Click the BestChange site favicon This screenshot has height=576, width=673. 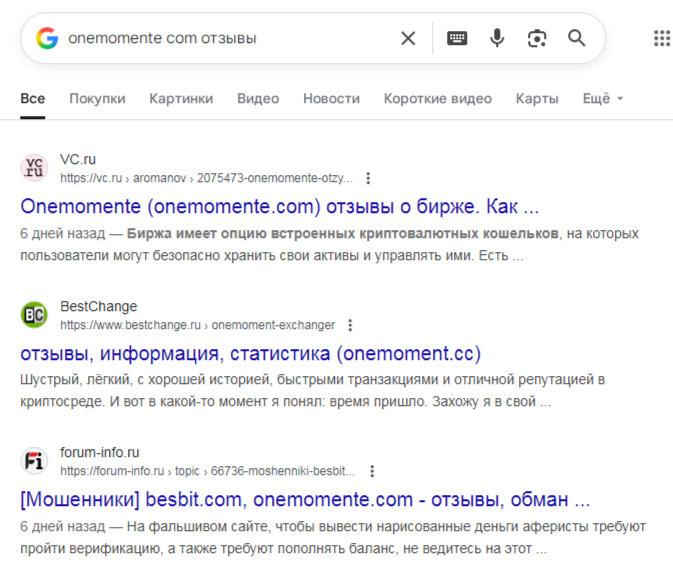coord(34,315)
